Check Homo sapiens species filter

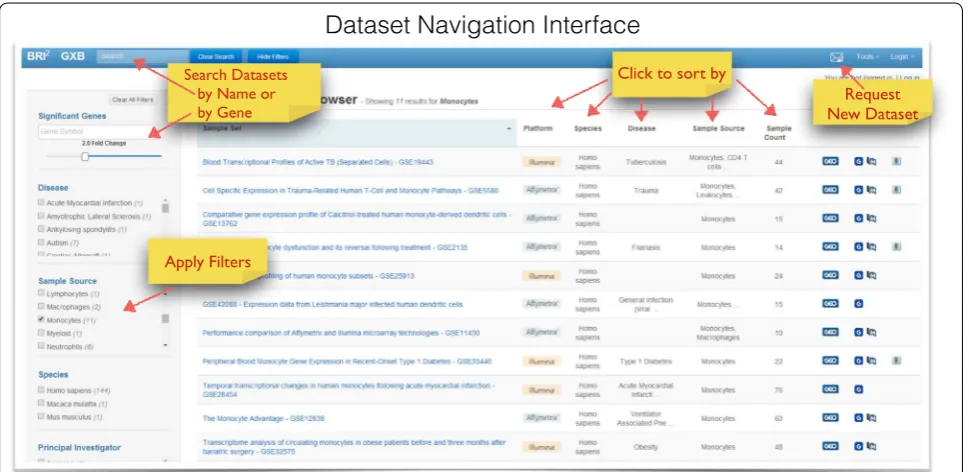41,390
